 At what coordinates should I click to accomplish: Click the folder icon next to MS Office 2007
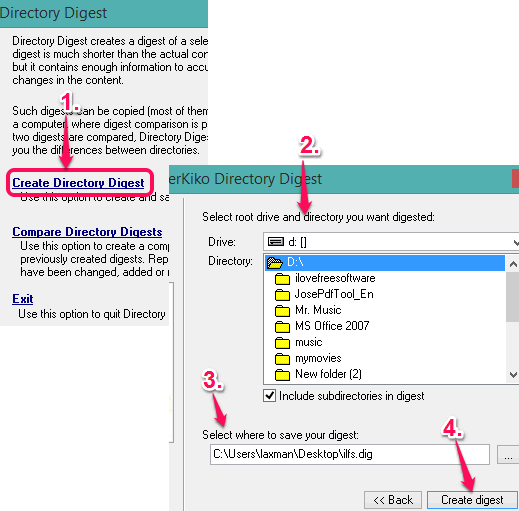tap(282, 327)
